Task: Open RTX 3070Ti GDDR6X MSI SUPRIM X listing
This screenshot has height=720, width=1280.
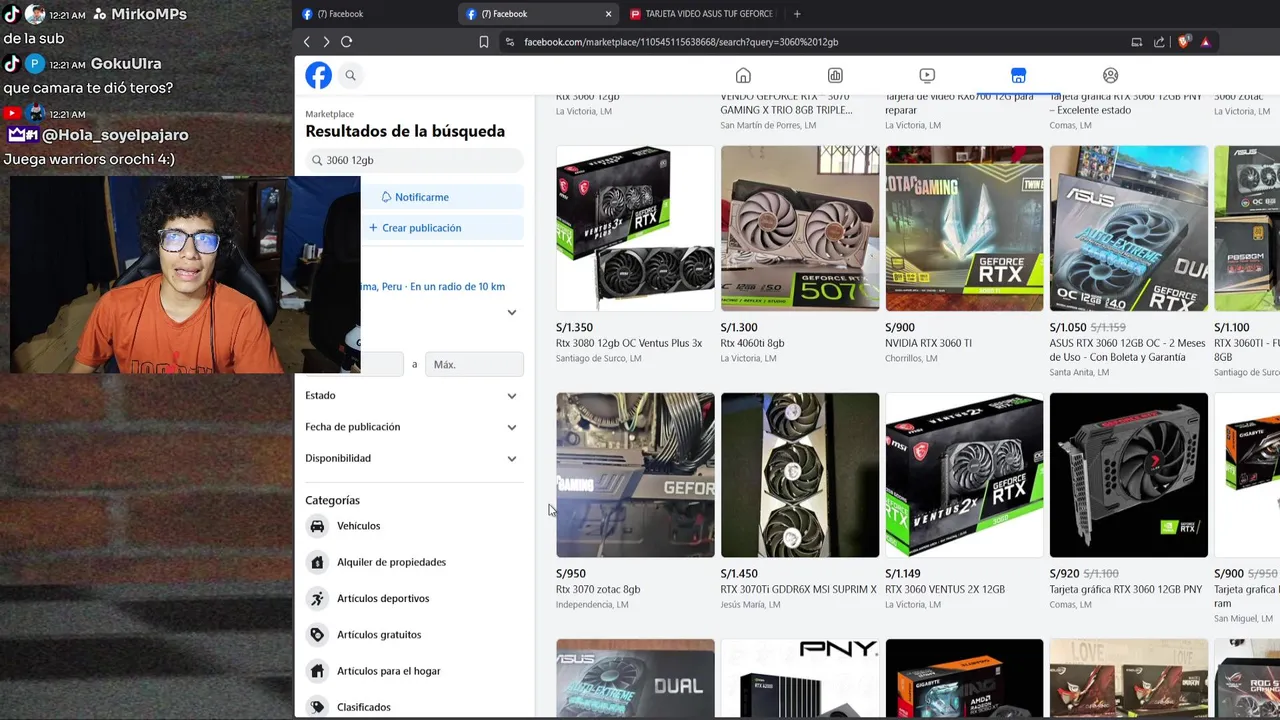Action: 798,589
